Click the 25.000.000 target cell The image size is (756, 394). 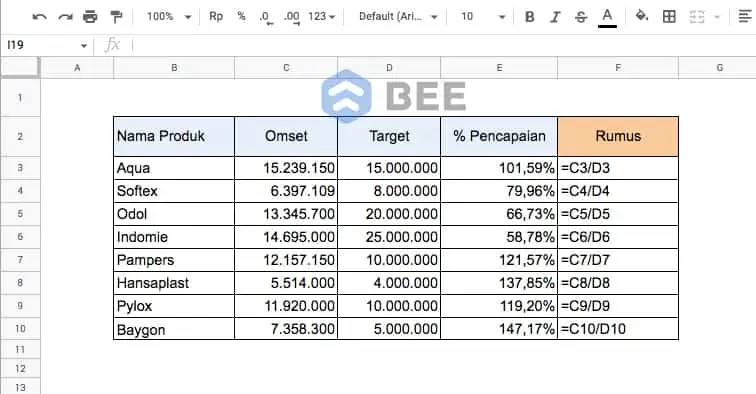pyautogui.click(x=389, y=237)
